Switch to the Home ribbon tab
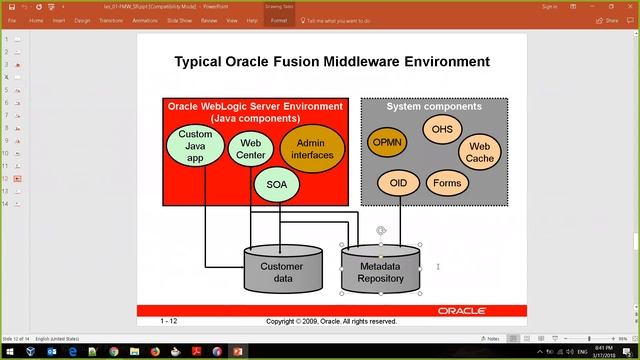The height and width of the screenshot is (360, 640). pos(36,20)
